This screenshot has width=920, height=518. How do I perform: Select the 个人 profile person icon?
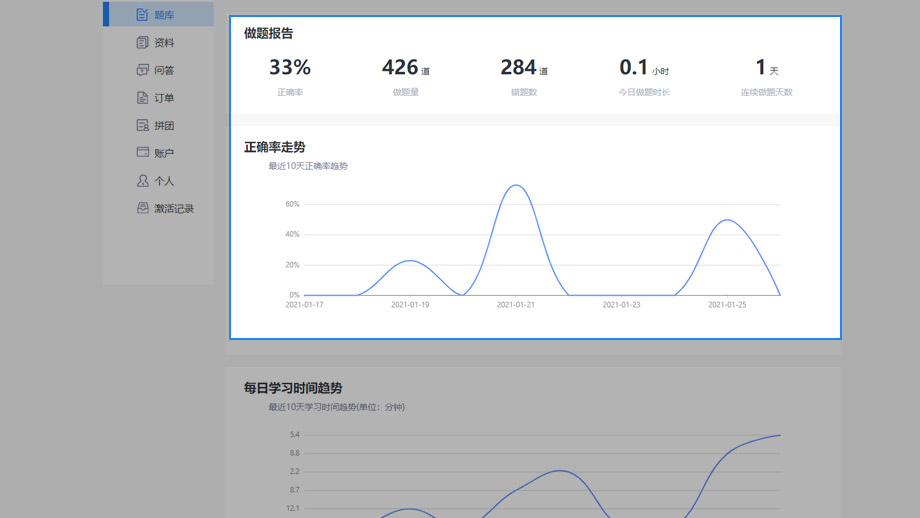point(142,181)
